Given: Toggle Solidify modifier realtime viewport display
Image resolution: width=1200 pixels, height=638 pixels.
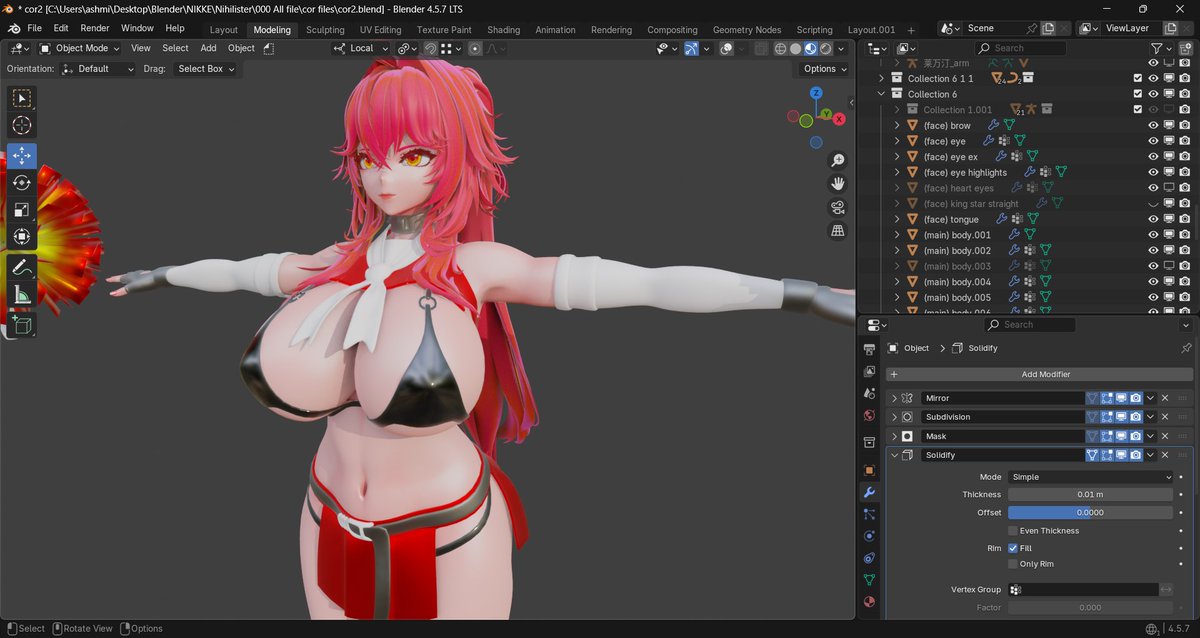Looking at the screenshot, I should (1121, 455).
